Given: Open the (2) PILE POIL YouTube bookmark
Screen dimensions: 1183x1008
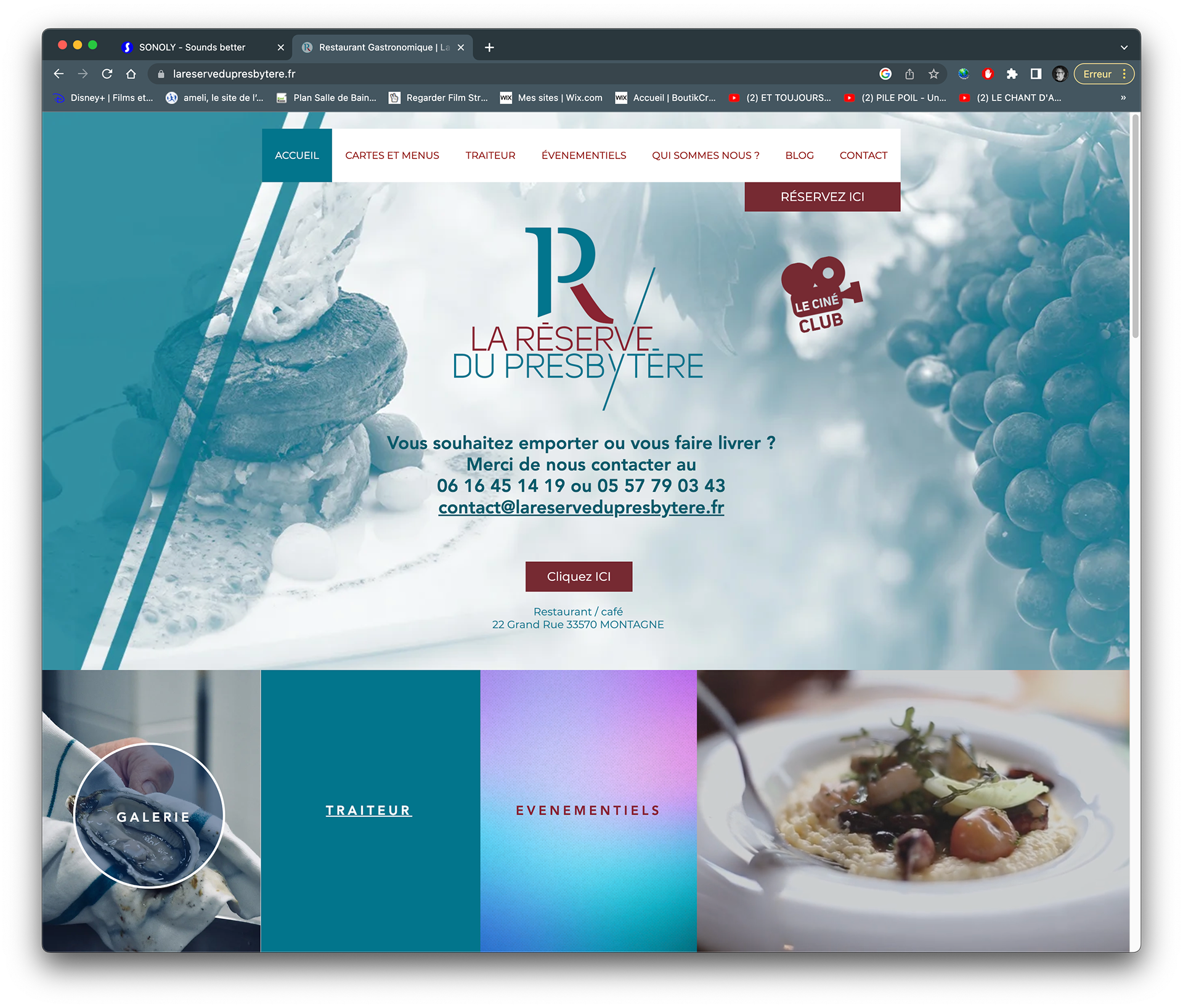Looking at the screenshot, I should (x=895, y=98).
